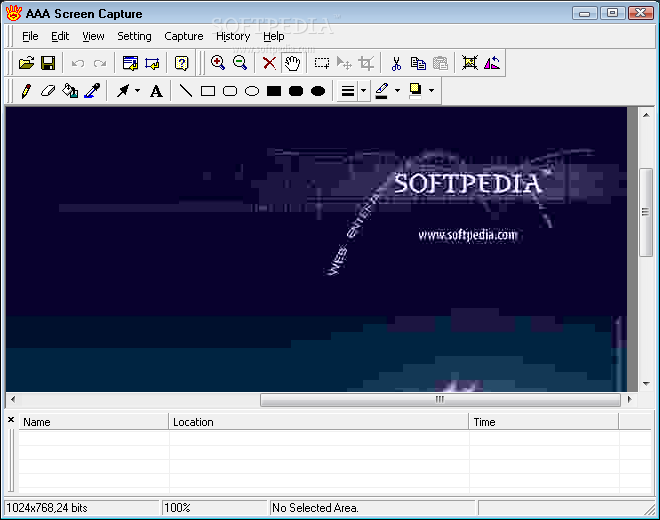This screenshot has height=520, width=660.
Task: Open the Help menu
Action: (274, 36)
